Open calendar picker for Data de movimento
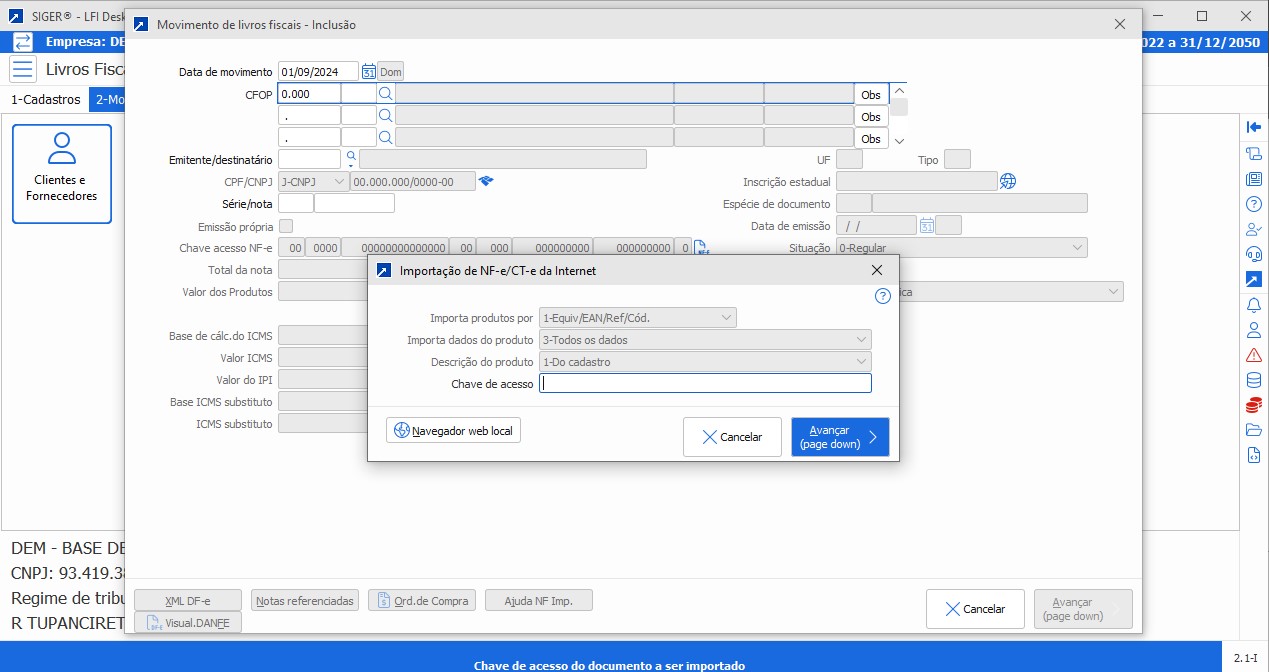 pos(368,72)
